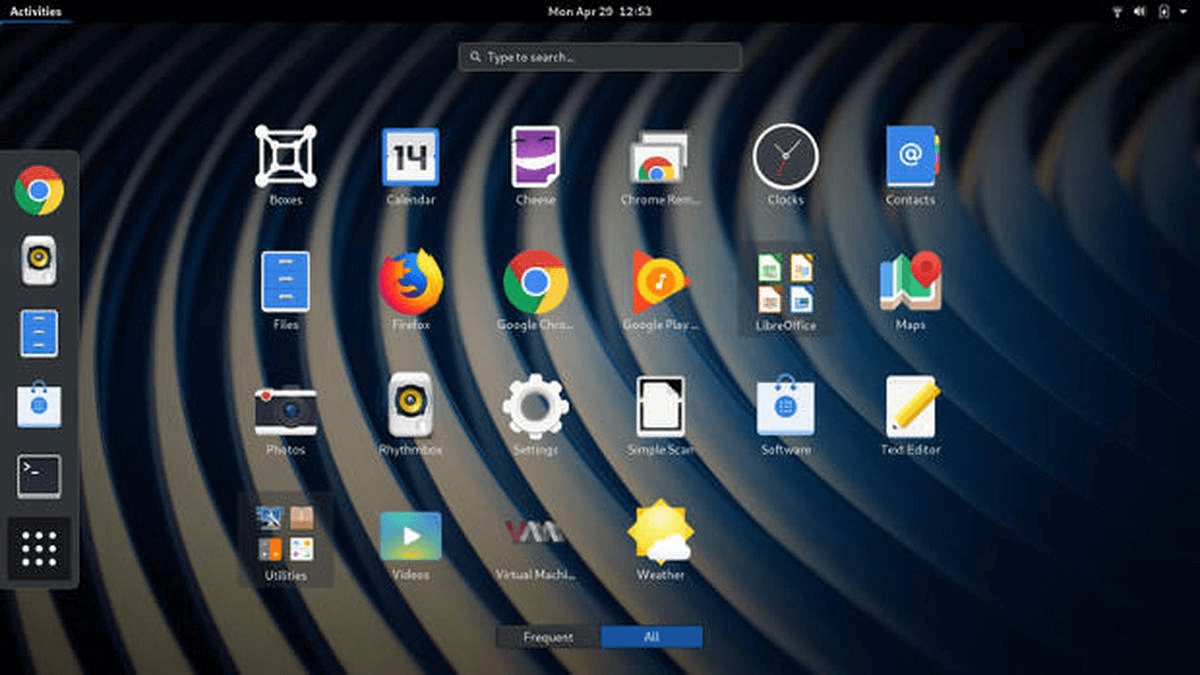The image size is (1200, 675).
Task: Switch to the Frequent apps tab
Action: tap(546, 637)
